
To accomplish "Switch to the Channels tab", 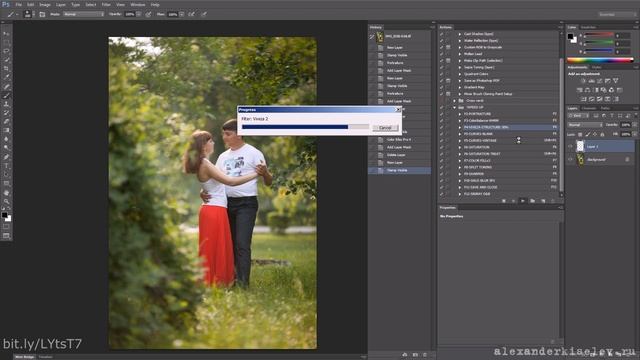I will click(x=589, y=108).
